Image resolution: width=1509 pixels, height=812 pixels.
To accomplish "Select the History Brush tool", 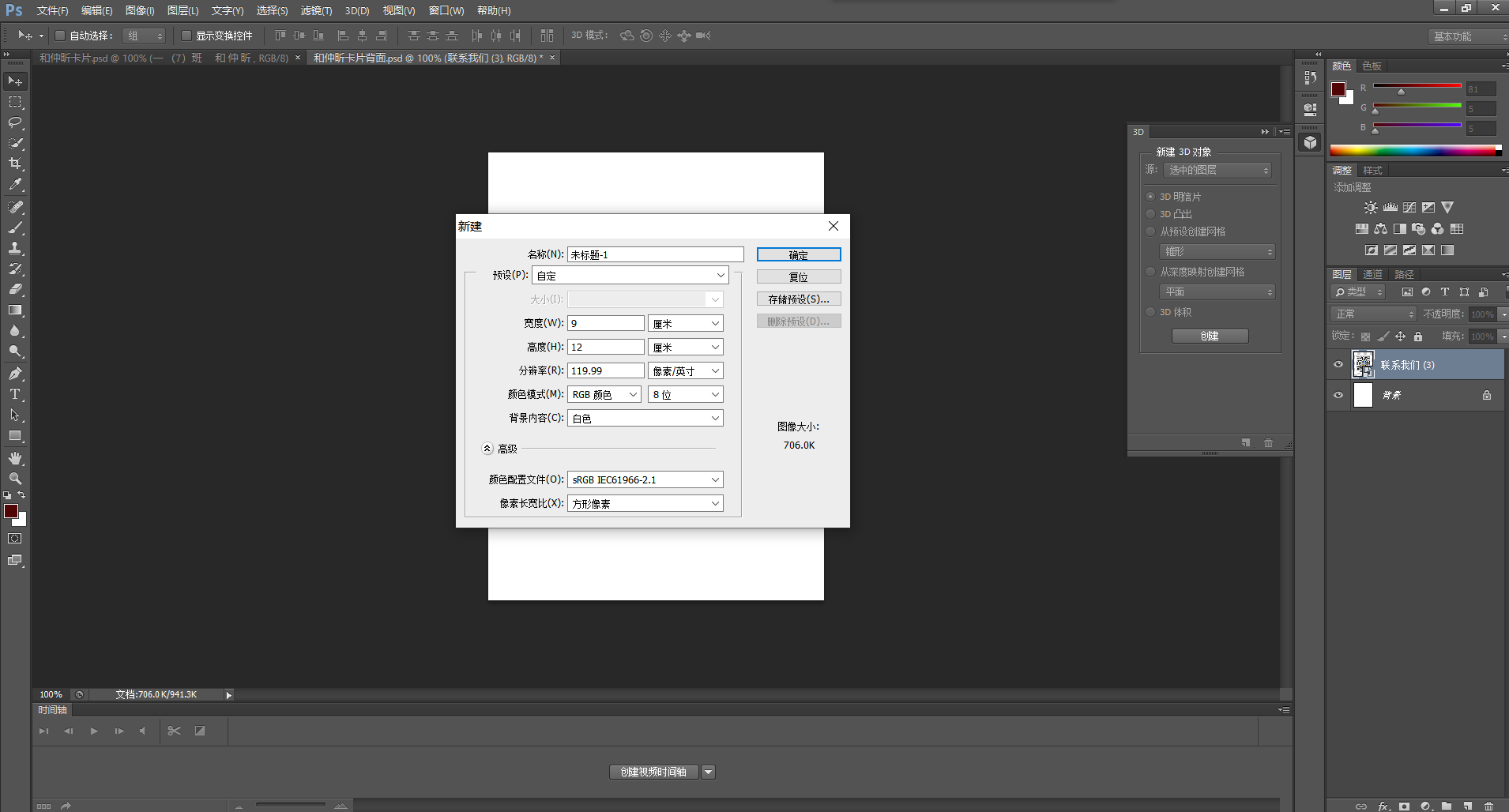I will click(x=15, y=269).
